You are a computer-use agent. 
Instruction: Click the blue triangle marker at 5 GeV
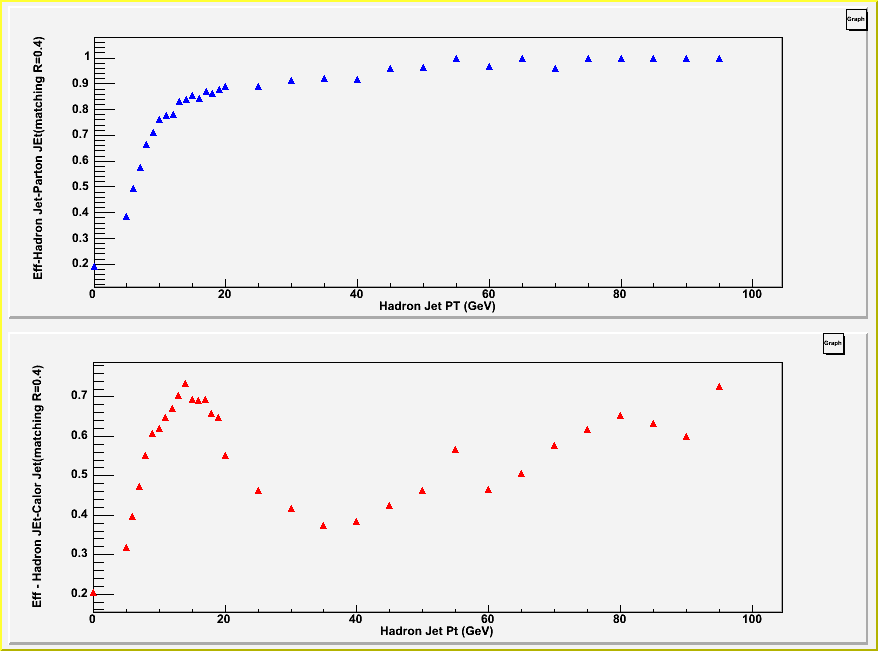click(x=126, y=217)
